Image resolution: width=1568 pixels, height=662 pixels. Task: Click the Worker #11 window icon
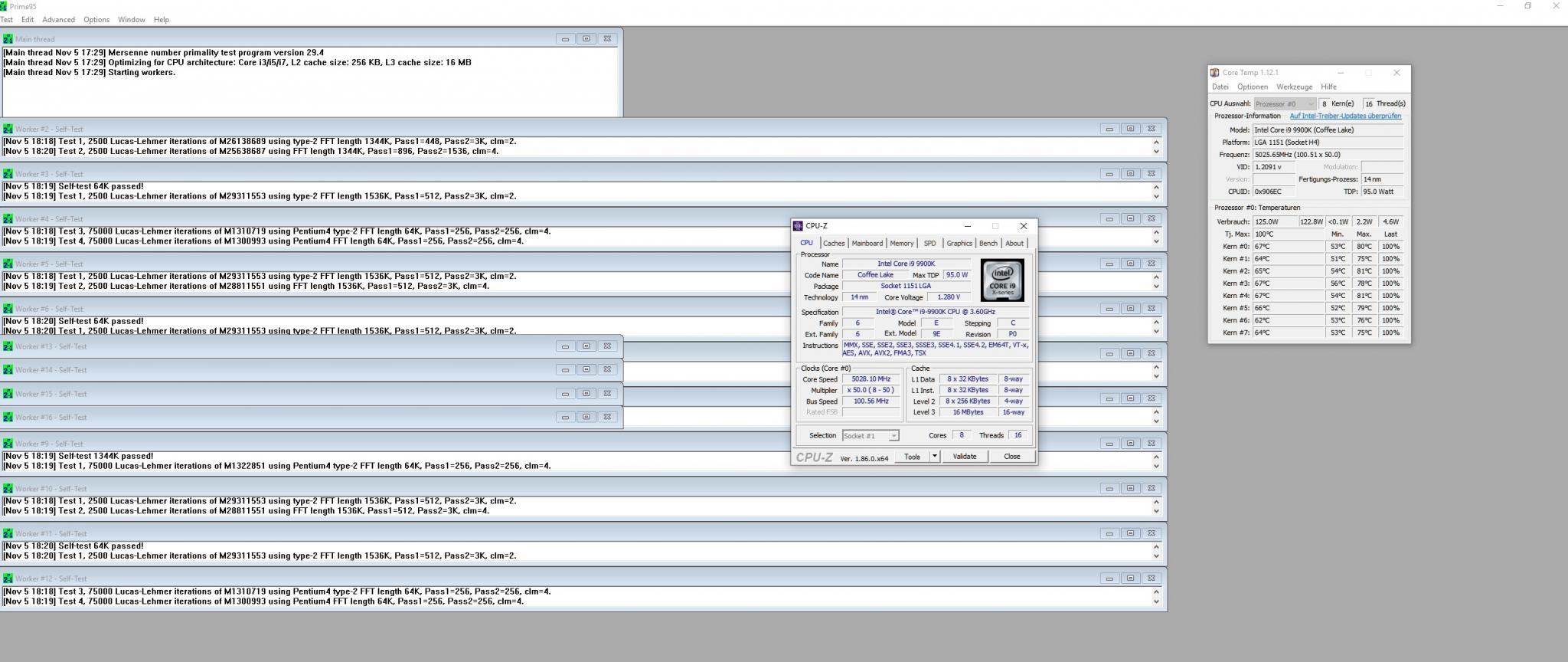tap(8, 533)
